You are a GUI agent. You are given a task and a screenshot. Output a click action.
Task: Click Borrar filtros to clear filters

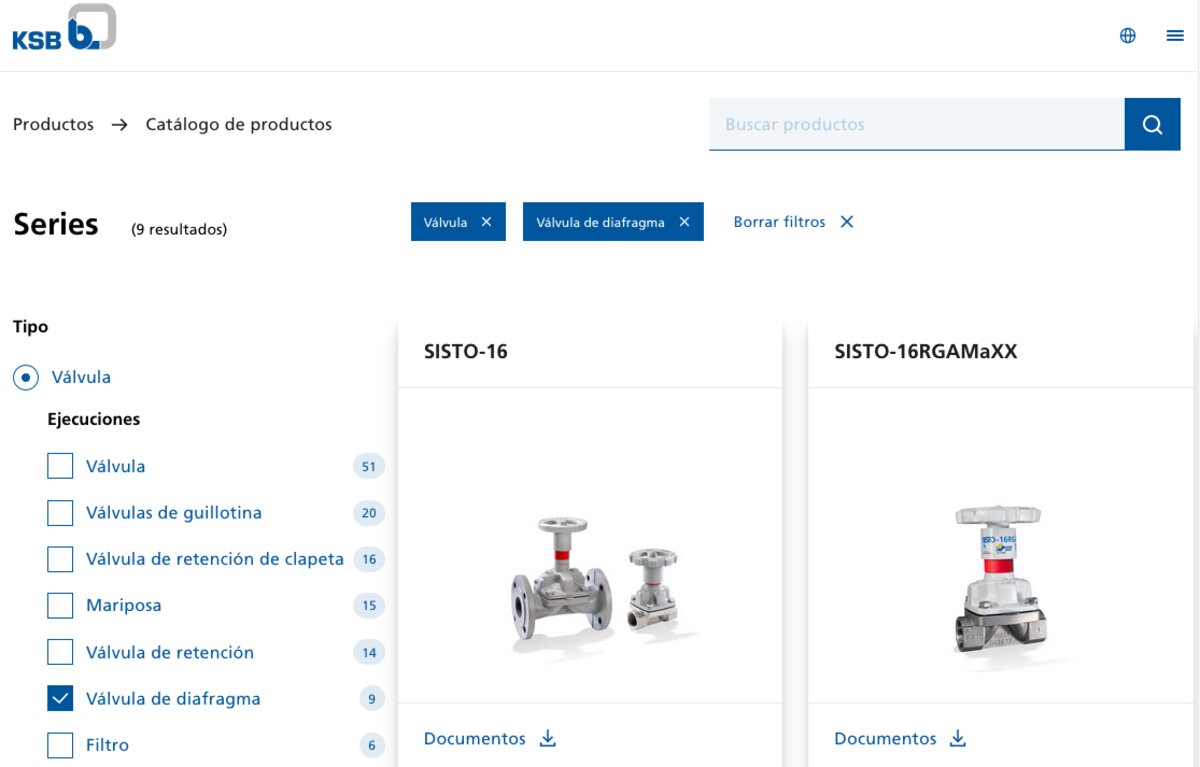(x=793, y=222)
